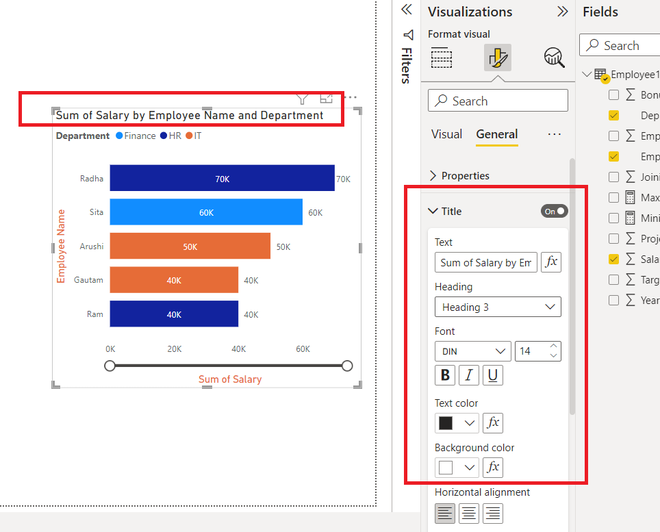Align title right
The width and height of the screenshot is (660, 532).
(x=493, y=513)
